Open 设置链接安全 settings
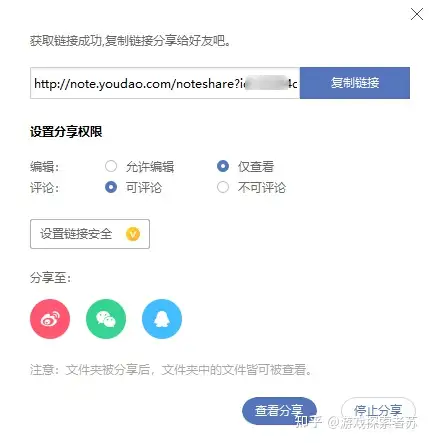Viewport: 429px width, 443px height. (x=90, y=234)
